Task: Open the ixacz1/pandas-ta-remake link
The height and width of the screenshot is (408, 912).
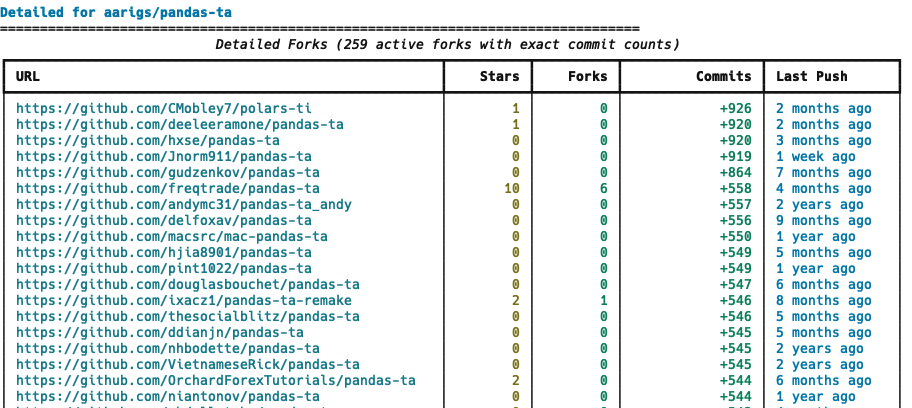Action: (x=184, y=300)
